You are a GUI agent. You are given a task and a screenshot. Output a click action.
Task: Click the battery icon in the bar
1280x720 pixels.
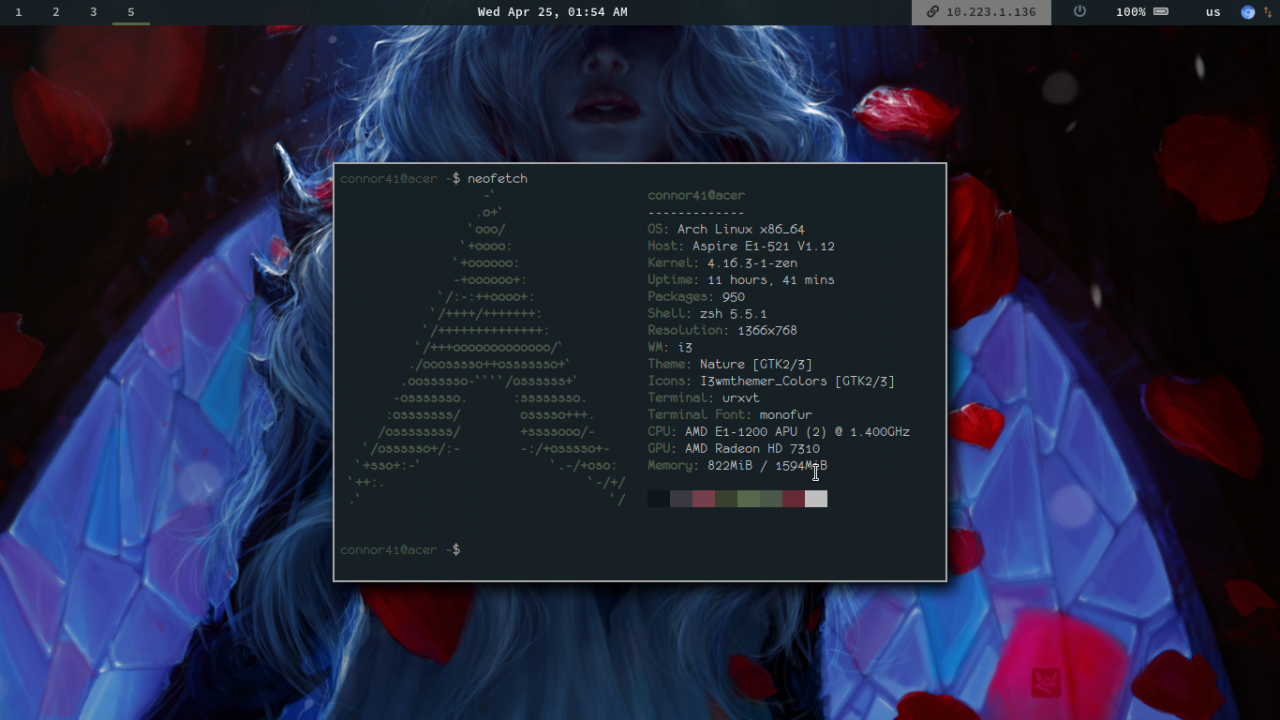point(1161,12)
